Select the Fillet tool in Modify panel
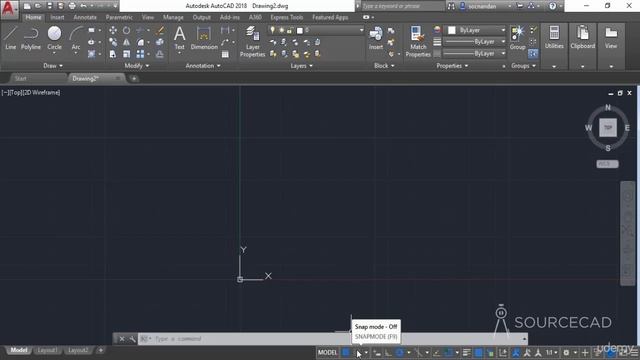640x360 pixels. tap(140, 42)
